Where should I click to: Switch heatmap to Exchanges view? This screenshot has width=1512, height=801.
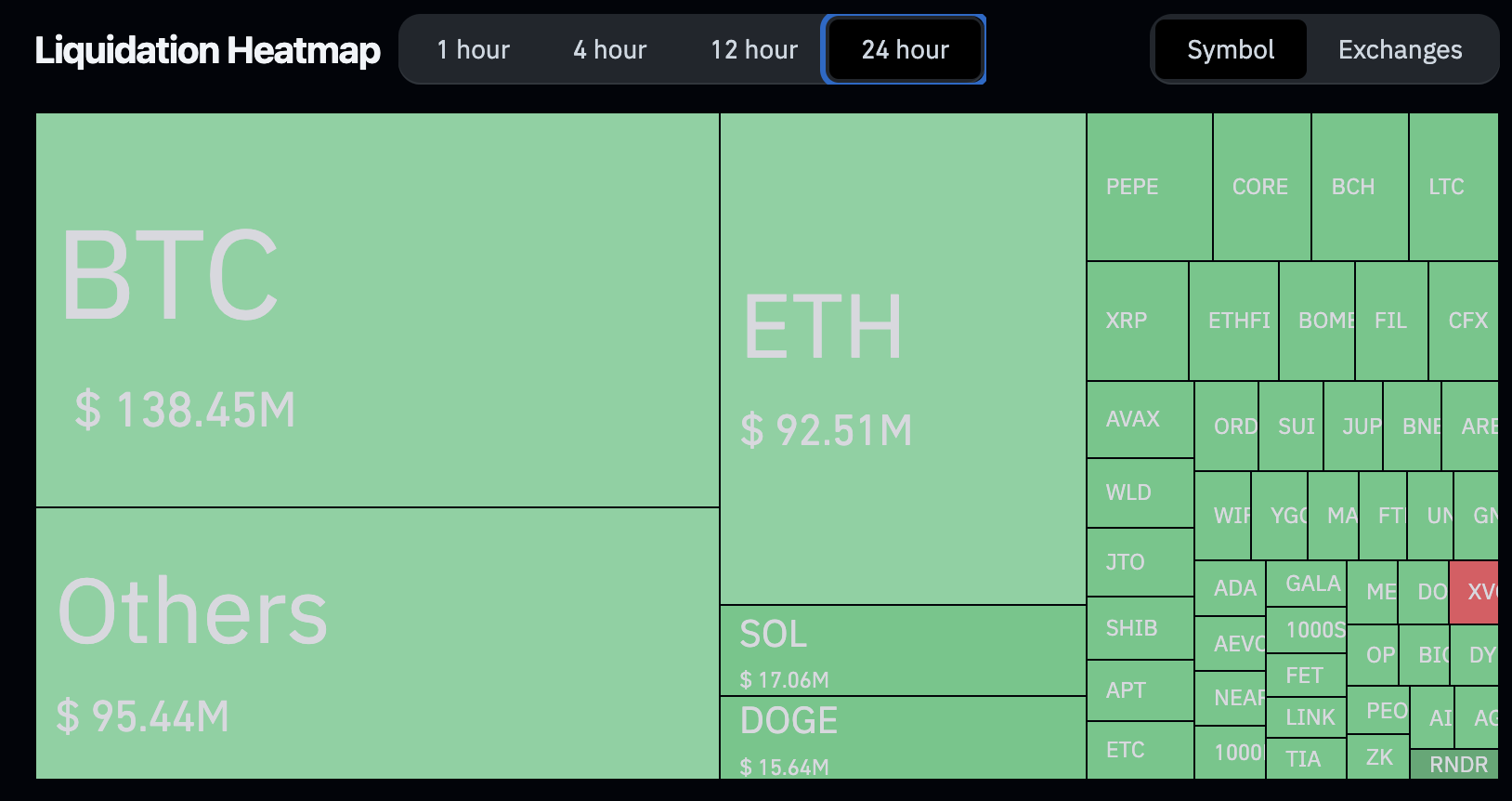click(x=1400, y=50)
